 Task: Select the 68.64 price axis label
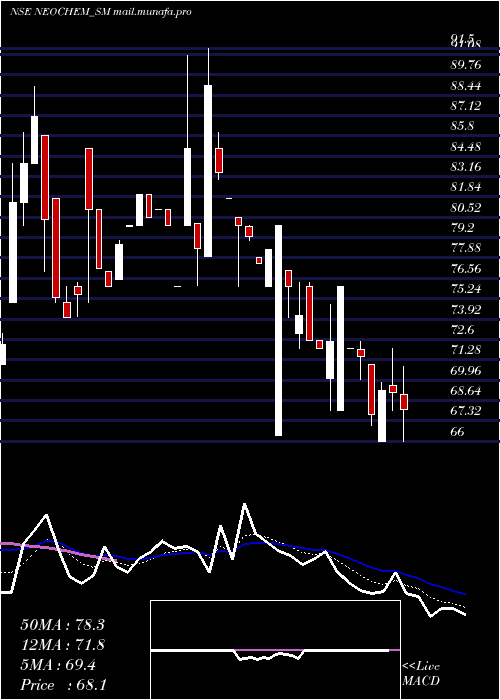click(466, 391)
